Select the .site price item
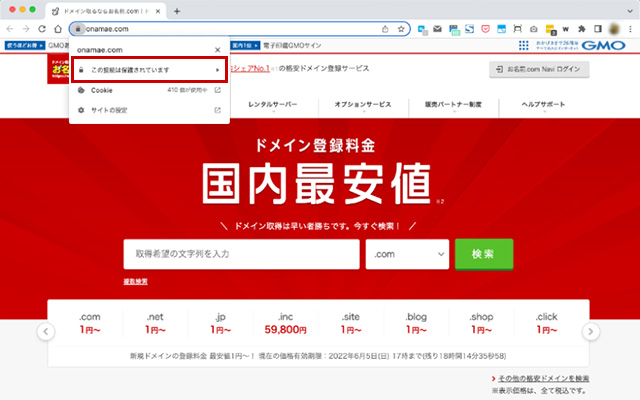 [x=351, y=323]
